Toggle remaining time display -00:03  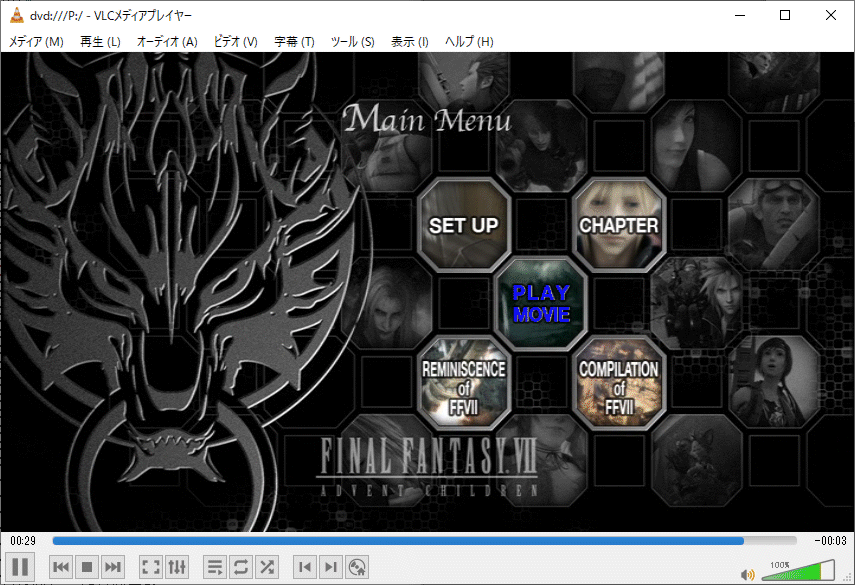[830, 541]
